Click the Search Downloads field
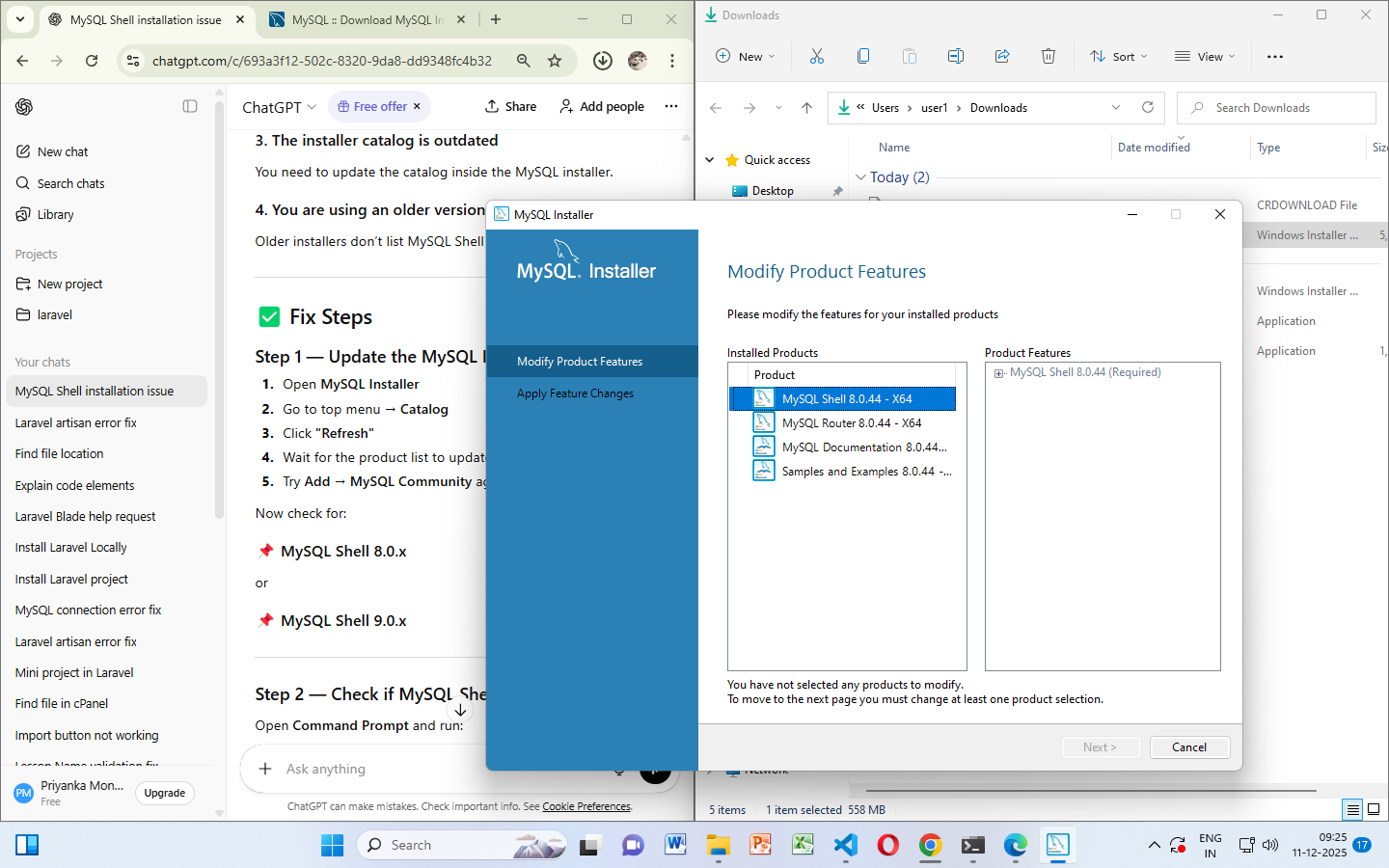 tap(1275, 108)
